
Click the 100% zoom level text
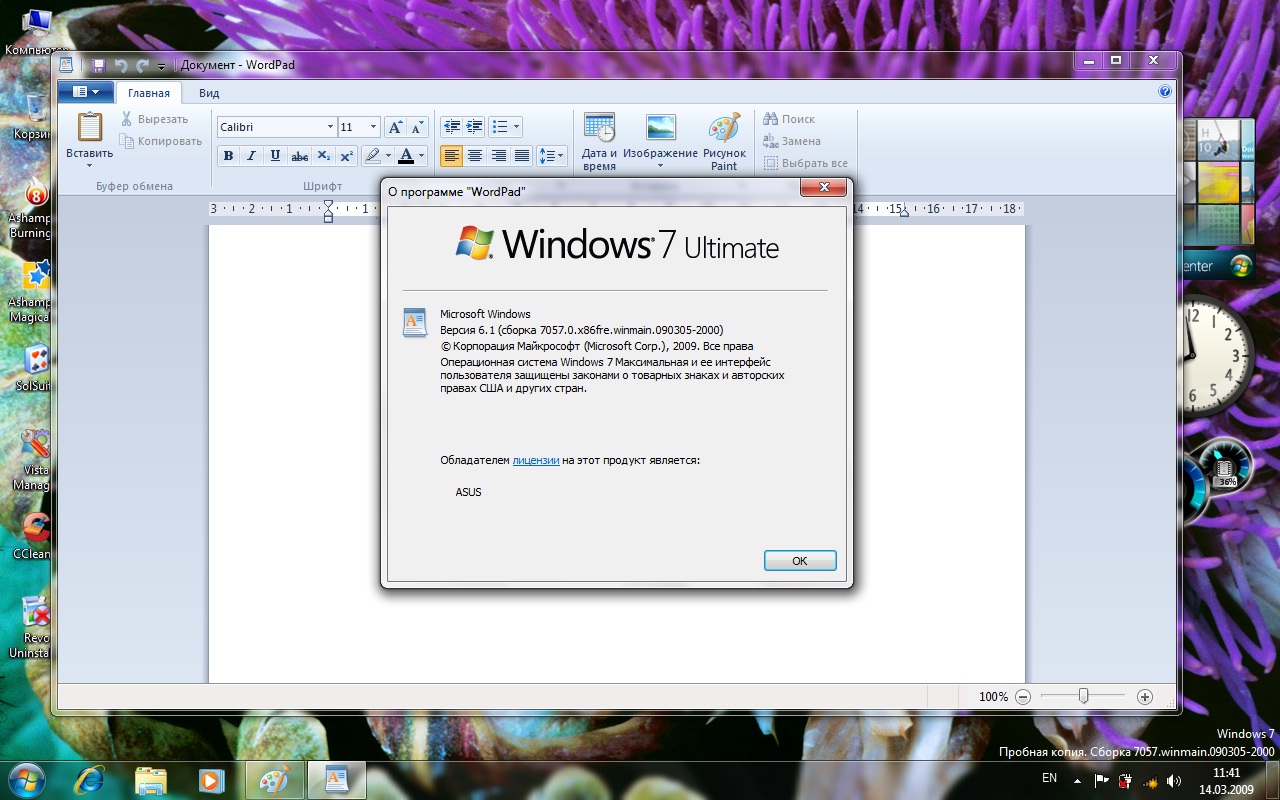click(993, 697)
